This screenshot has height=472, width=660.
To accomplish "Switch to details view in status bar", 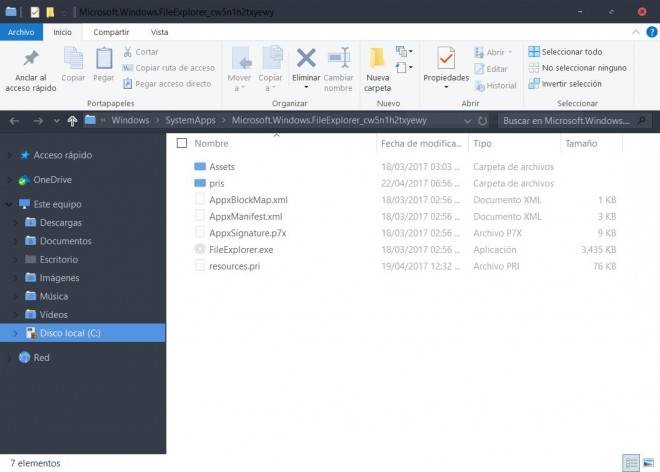I will [x=631, y=463].
